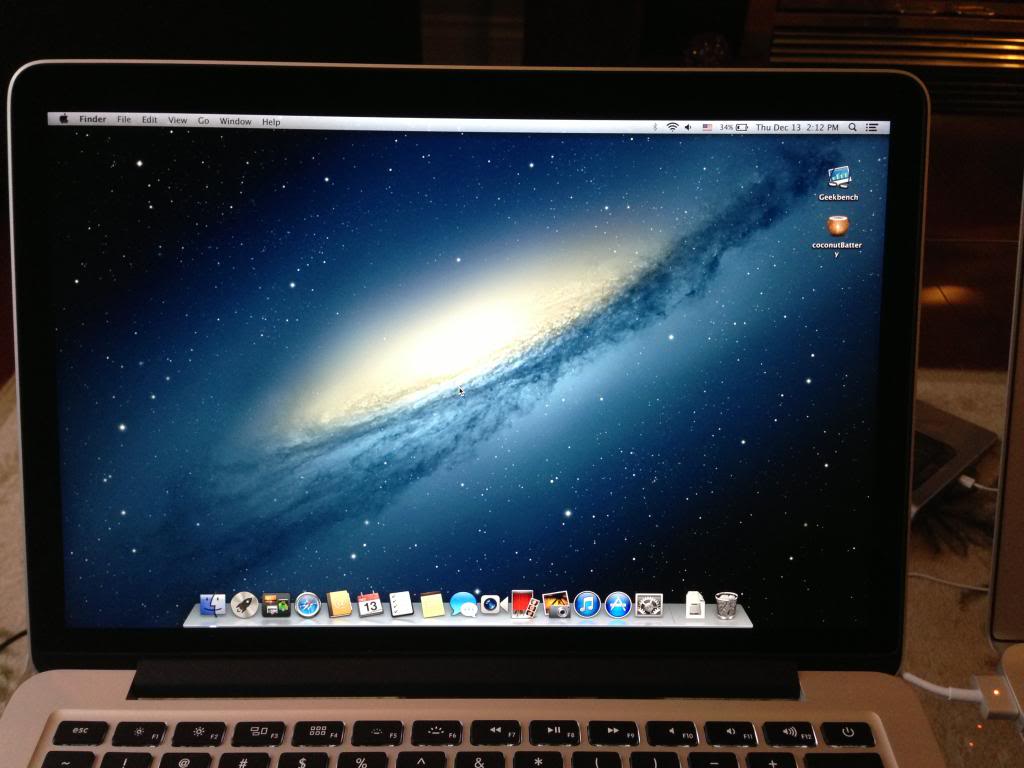Open Mission Control from the Dock

(276, 605)
